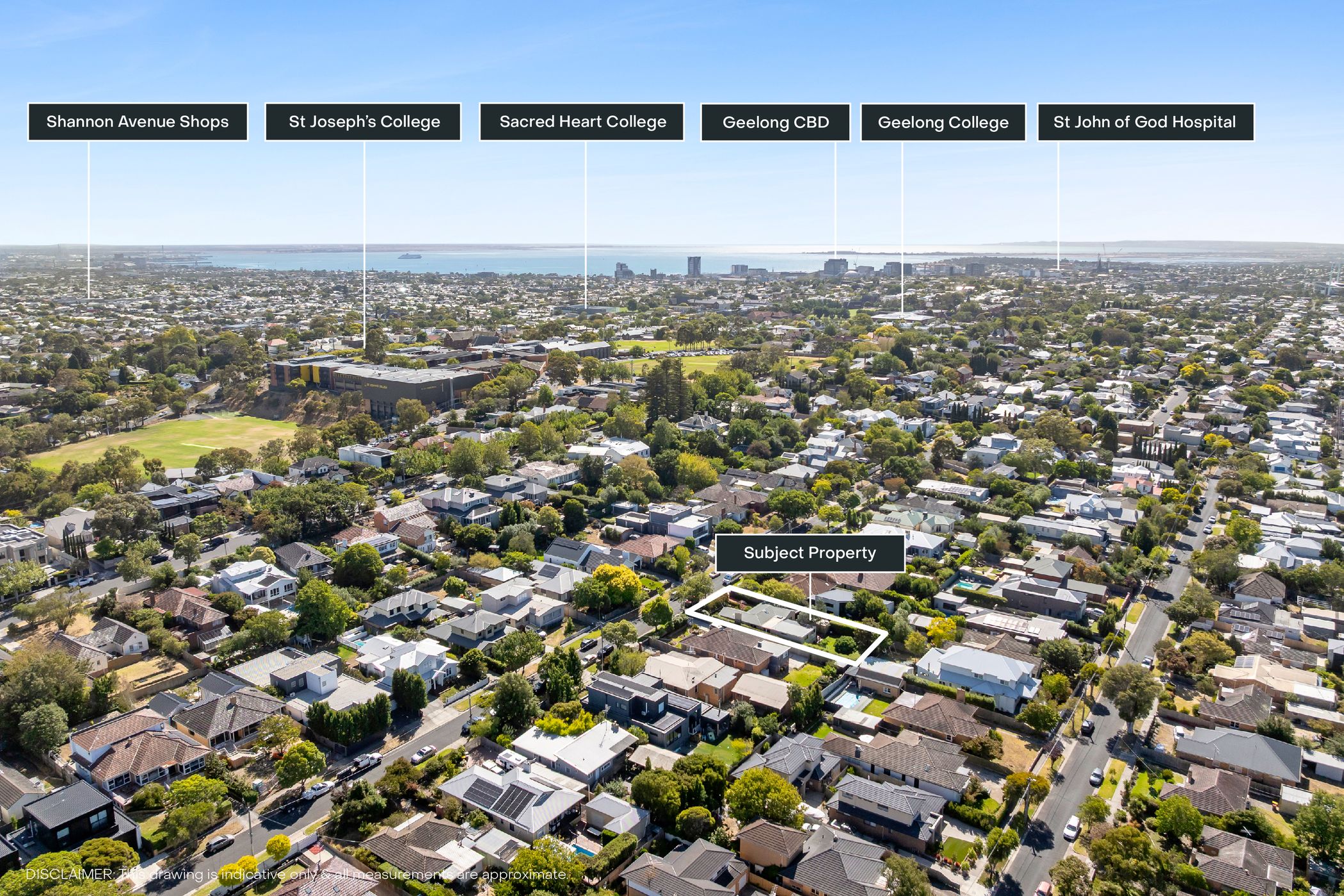Screen dimensions: 1344x896
Task: Click the disclaimer text at bottom
Action: tap(296, 874)
